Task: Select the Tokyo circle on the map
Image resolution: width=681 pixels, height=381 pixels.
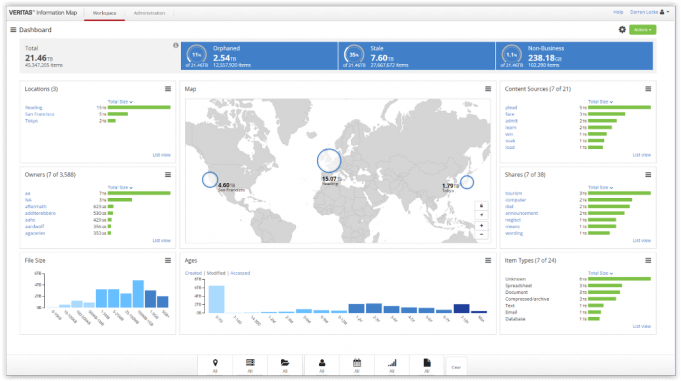Action: [467, 182]
